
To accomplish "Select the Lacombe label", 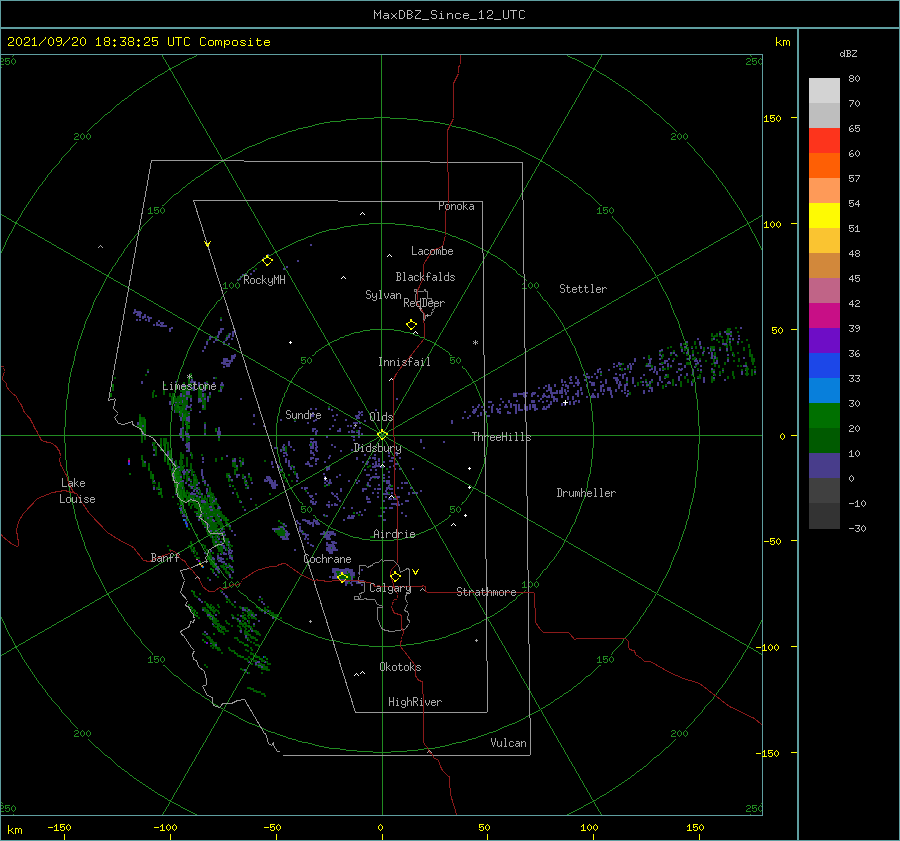I will 432,251.
